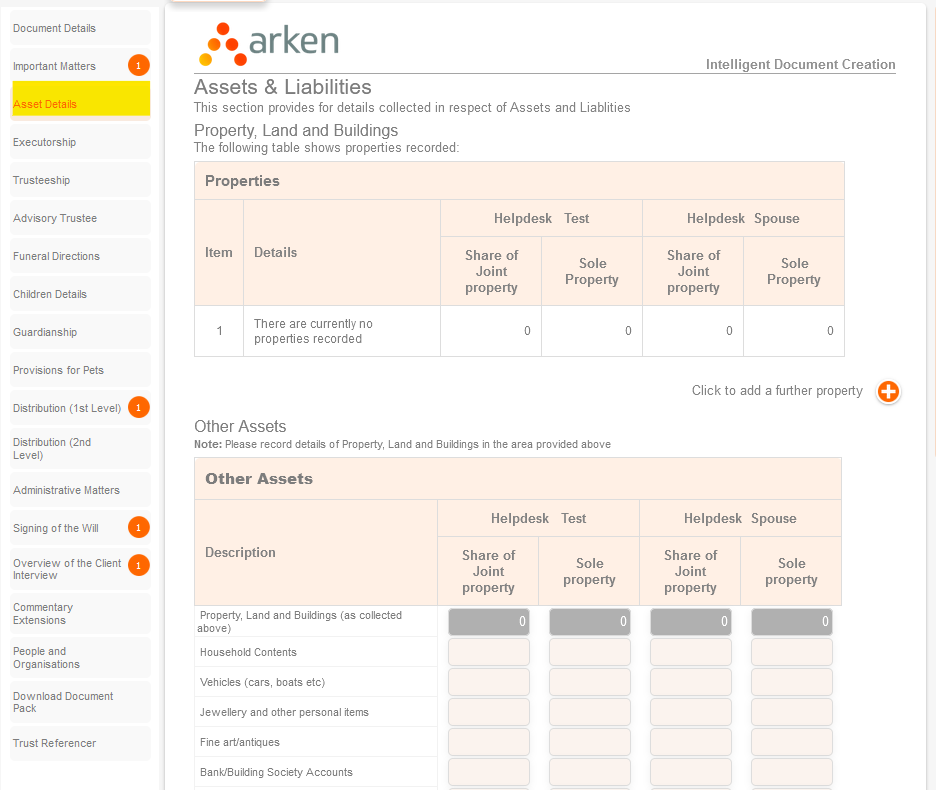Open the Guardianship section
The image size is (936, 790).
point(45,332)
